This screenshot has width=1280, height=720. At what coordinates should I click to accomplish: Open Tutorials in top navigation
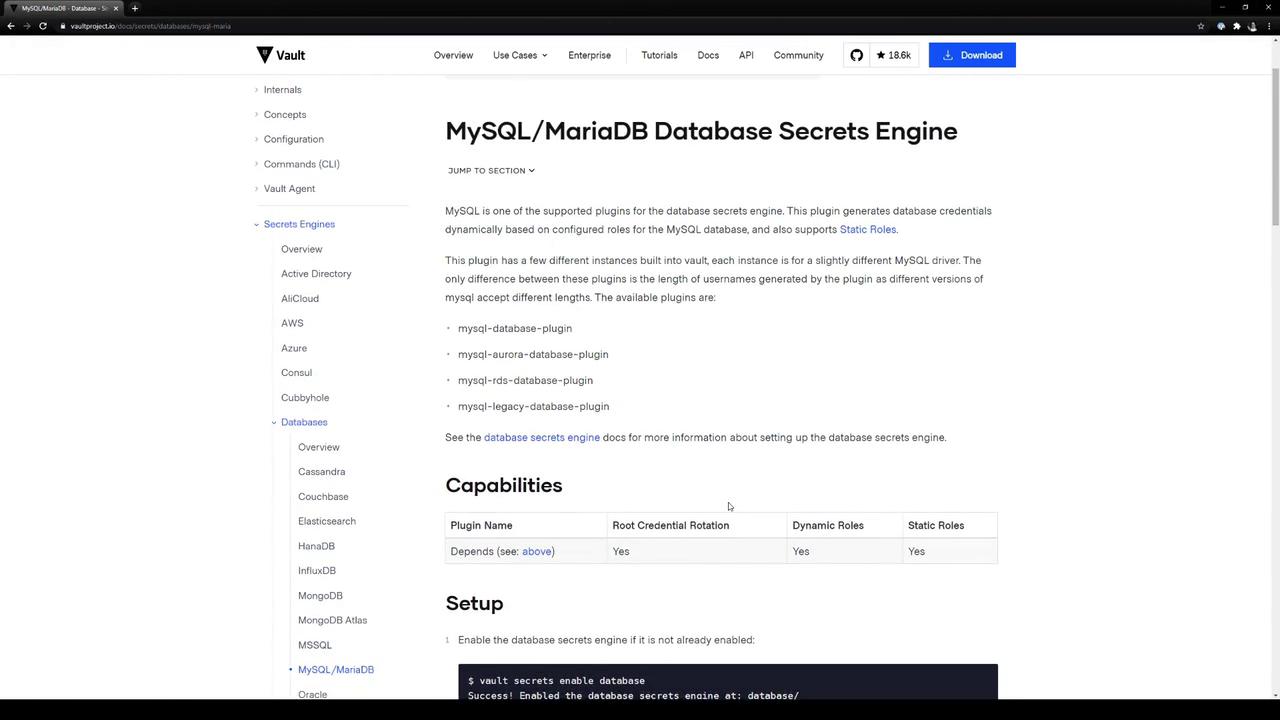(x=659, y=55)
